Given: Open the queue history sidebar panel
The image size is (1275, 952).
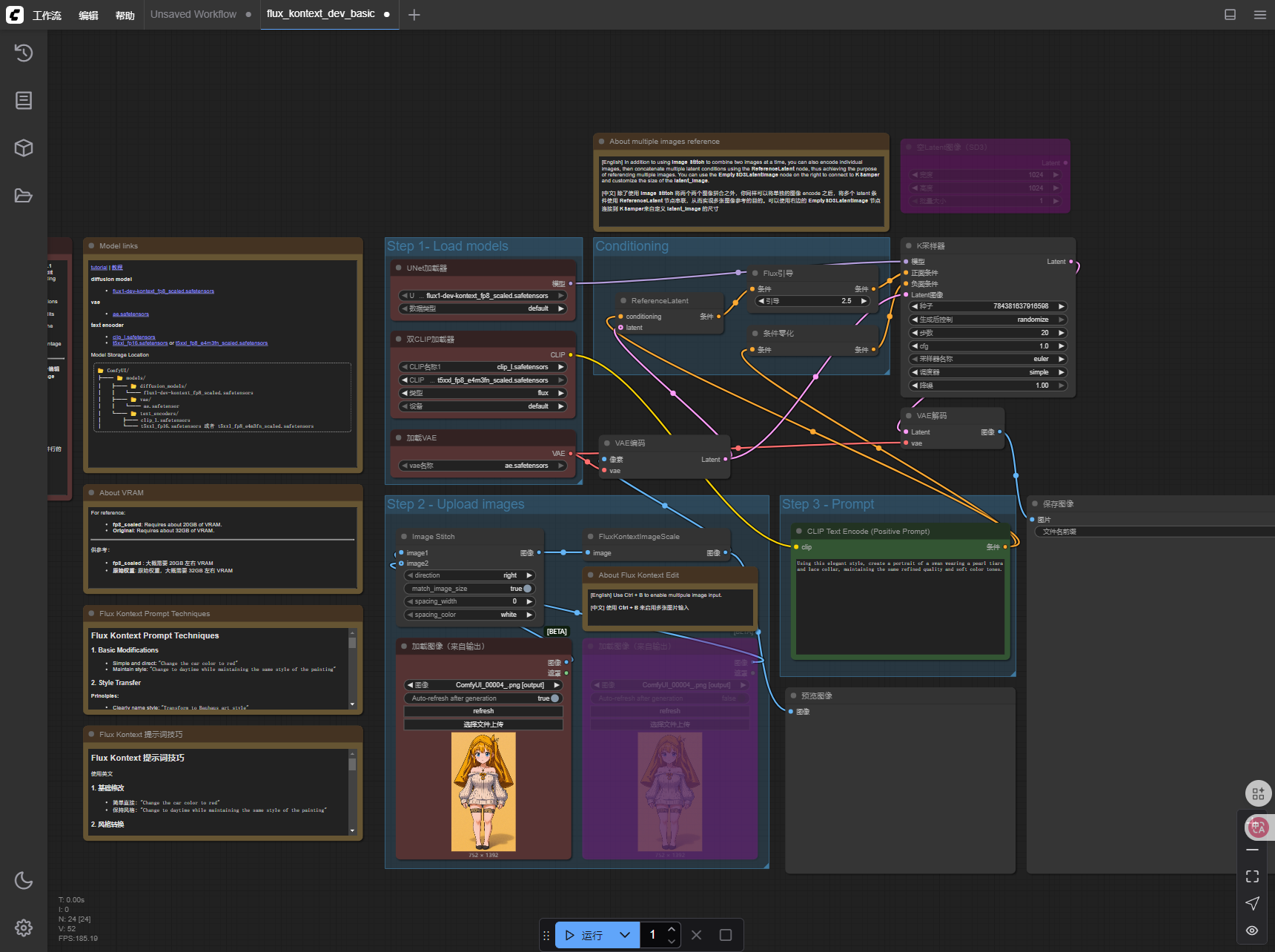Looking at the screenshot, I should click(24, 53).
